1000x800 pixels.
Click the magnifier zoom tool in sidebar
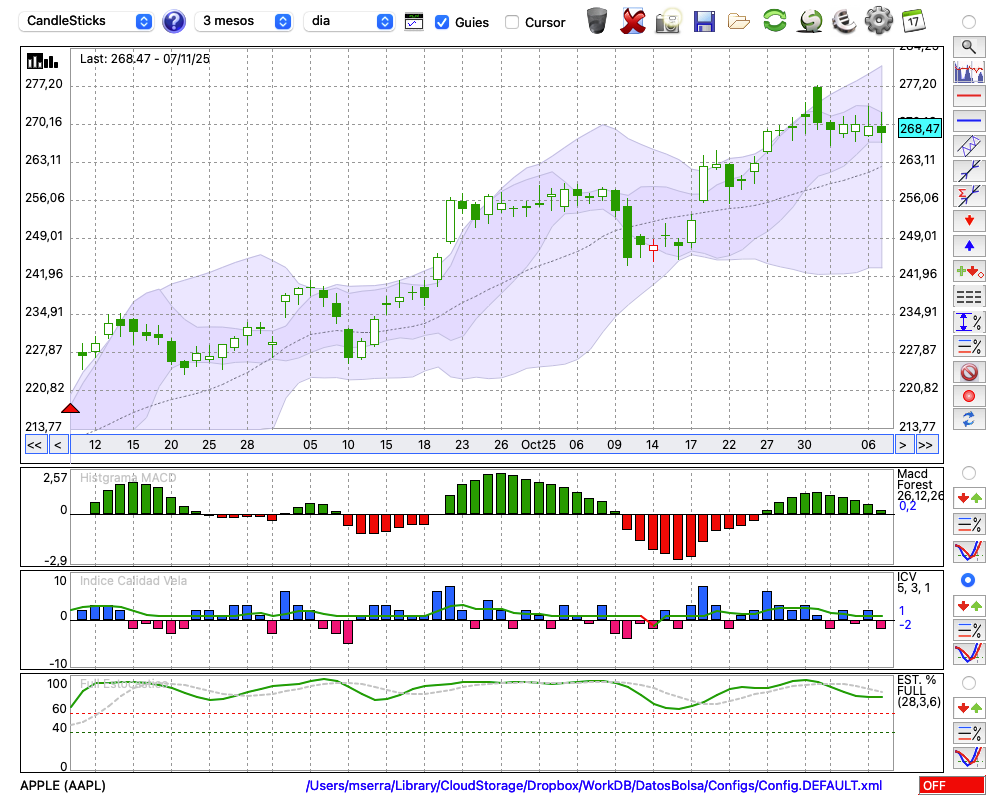pos(968,46)
